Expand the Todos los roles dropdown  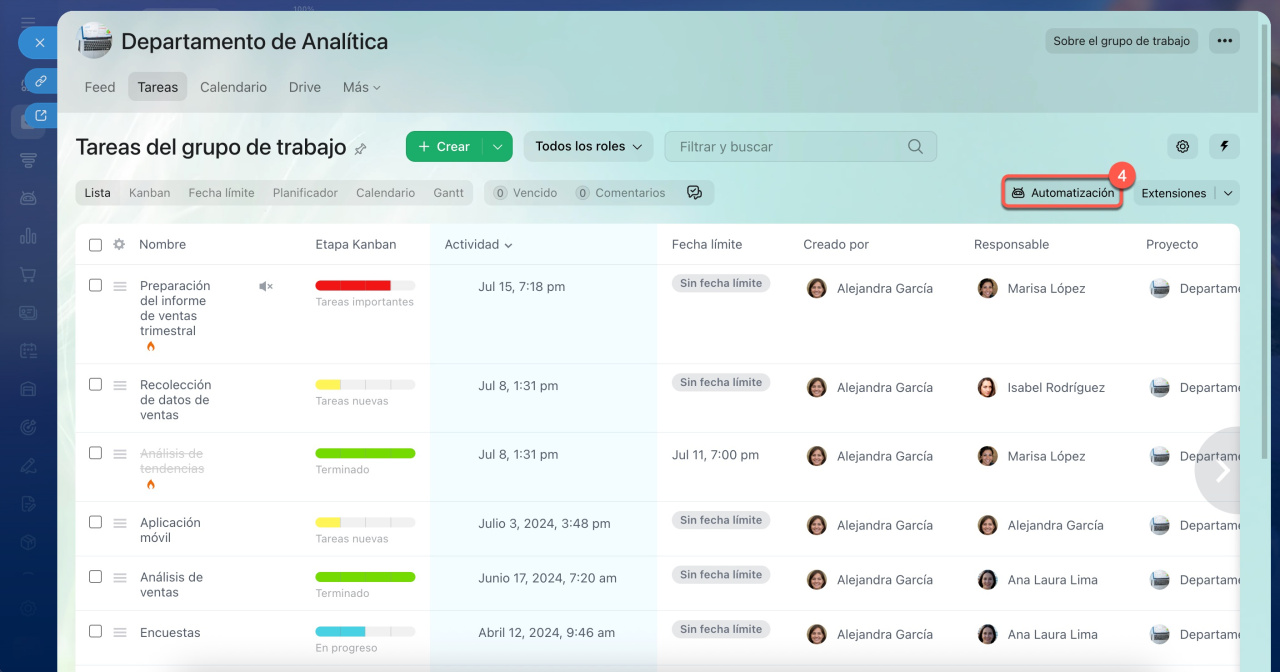click(588, 146)
